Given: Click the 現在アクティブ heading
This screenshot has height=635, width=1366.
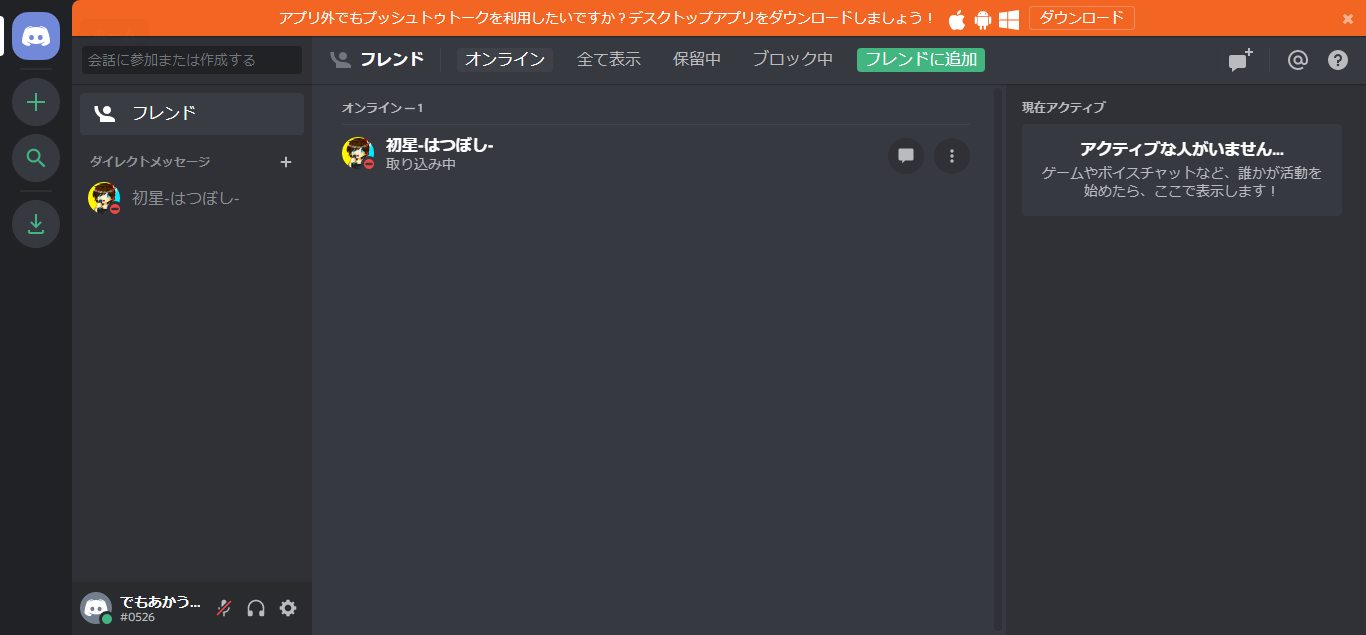Looking at the screenshot, I should tap(1063, 108).
